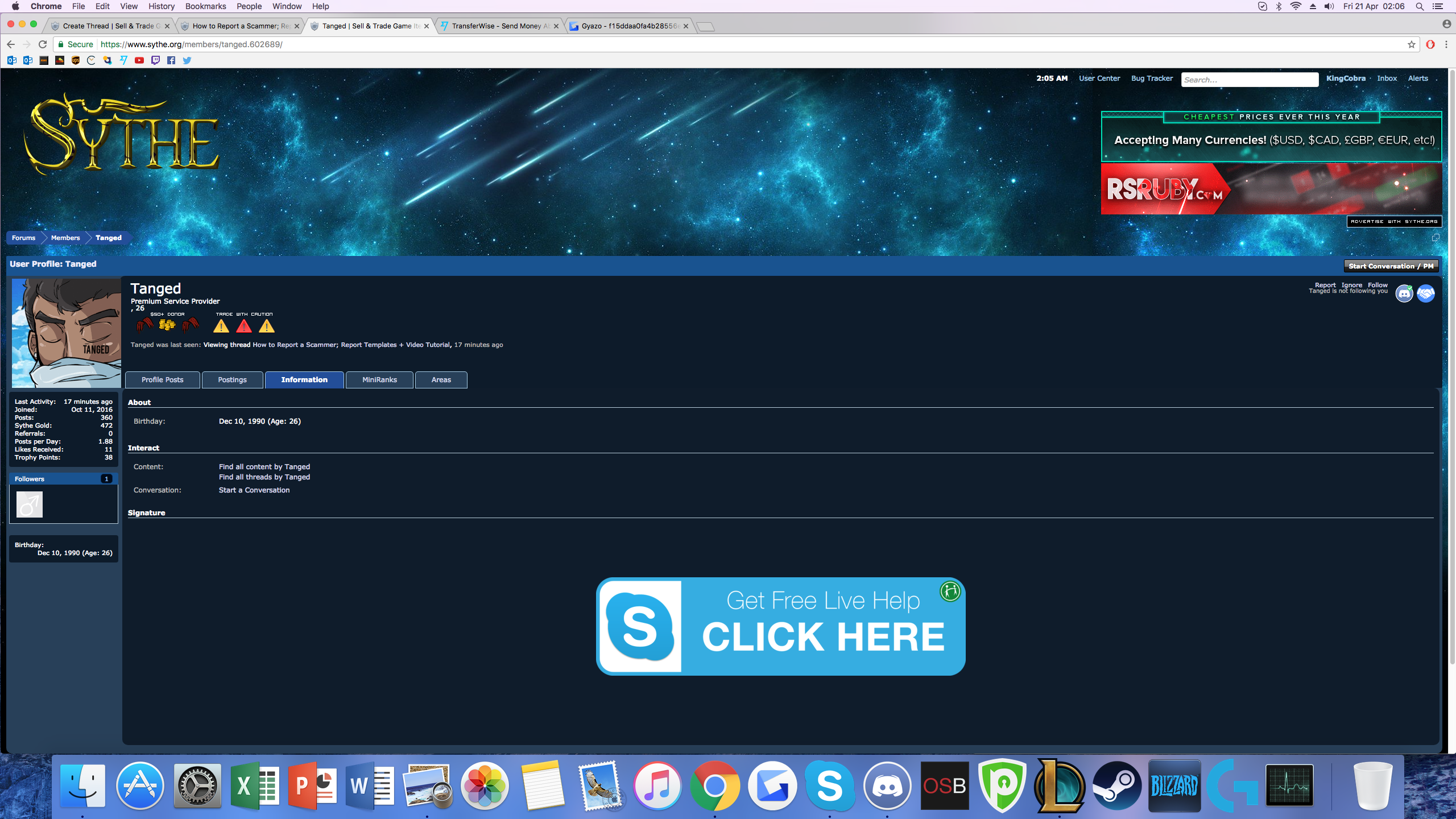Click the Discord contact icon on profile

(1404, 294)
